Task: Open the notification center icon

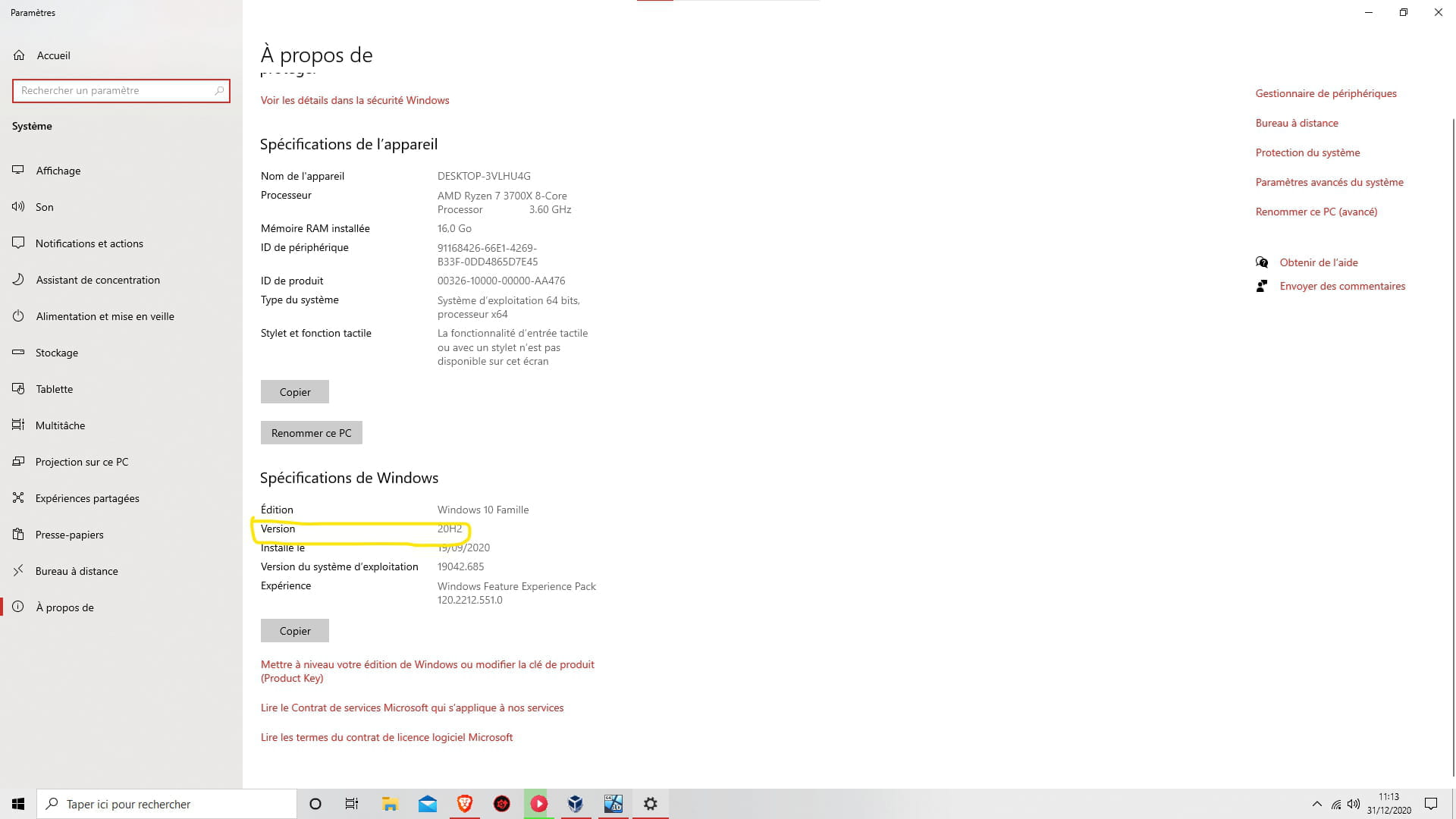Action: (x=1431, y=804)
